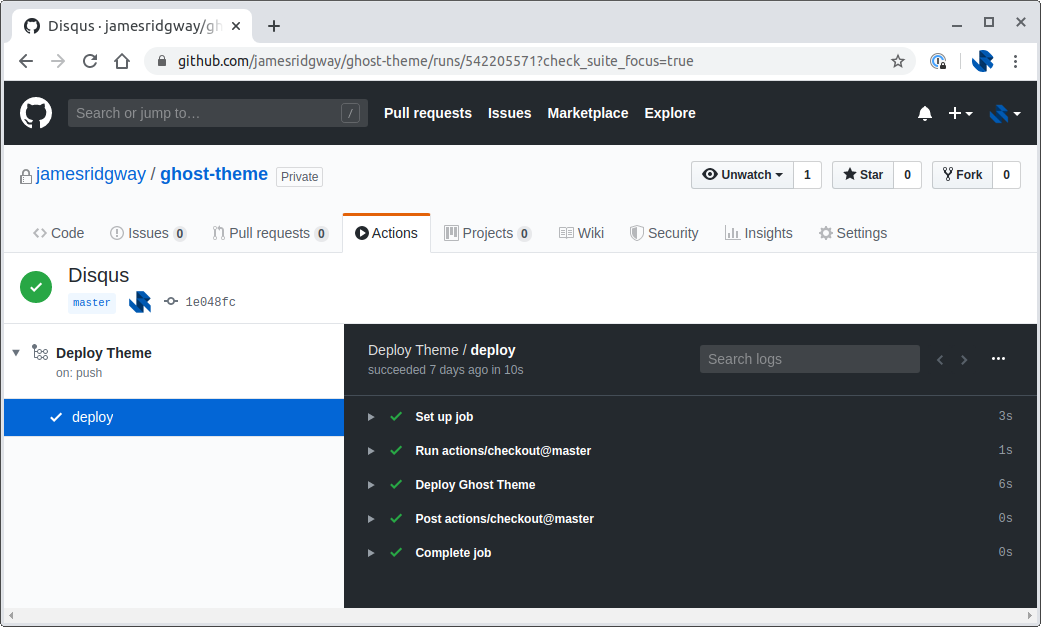The height and width of the screenshot is (627, 1041).
Task: Open the Unwatch dropdown
Action: click(x=742, y=175)
